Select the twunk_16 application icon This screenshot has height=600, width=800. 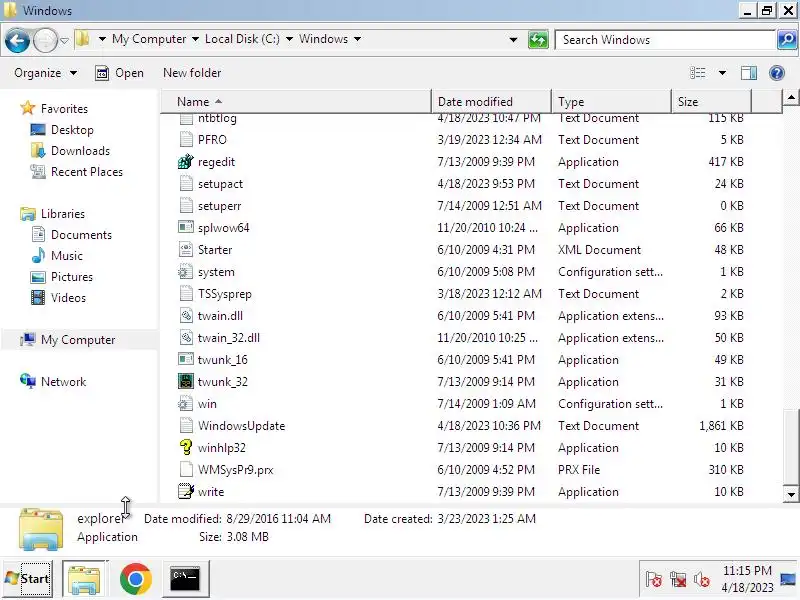click(186, 360)
